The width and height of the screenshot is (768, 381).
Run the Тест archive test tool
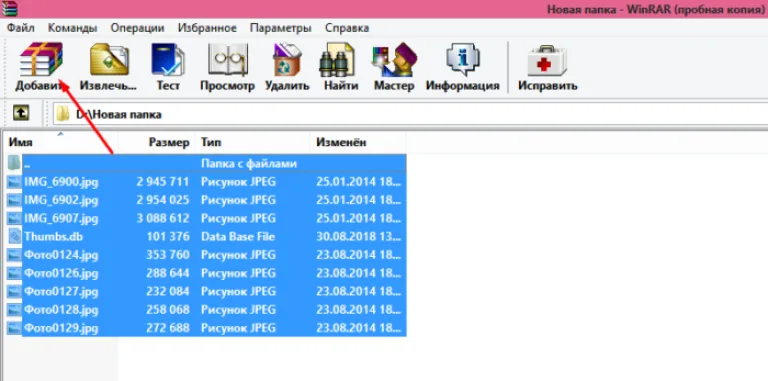coord(168,59)
